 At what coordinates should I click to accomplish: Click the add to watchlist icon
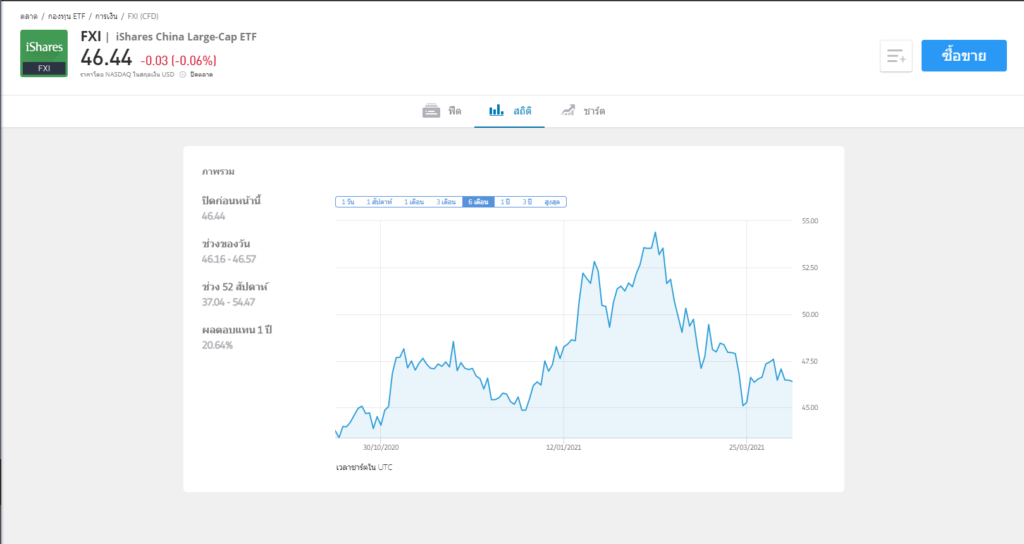tap(896, 57)
